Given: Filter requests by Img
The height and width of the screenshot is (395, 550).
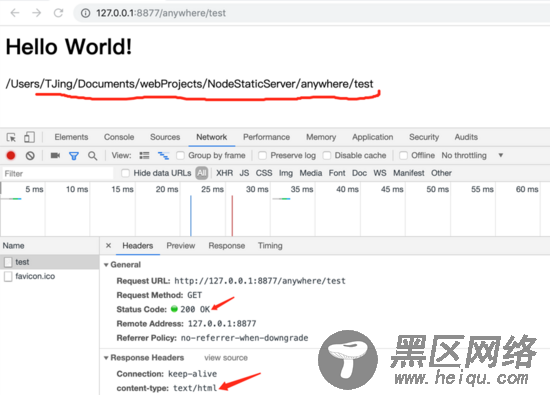Looking at the screenshot, I should click(x=286, y=173).
